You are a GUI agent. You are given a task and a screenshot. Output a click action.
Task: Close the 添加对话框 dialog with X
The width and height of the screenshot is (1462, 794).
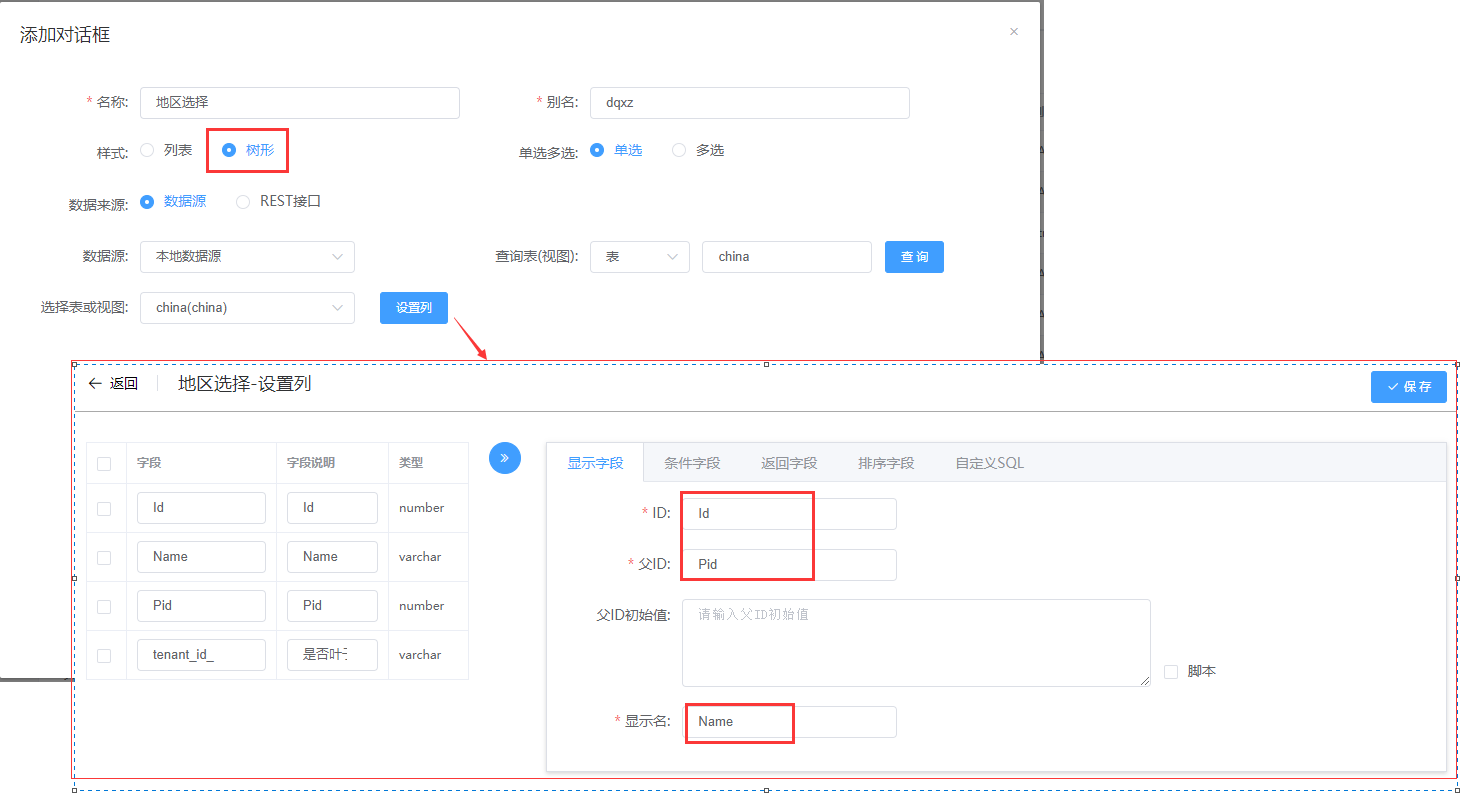coord(1013,32)
